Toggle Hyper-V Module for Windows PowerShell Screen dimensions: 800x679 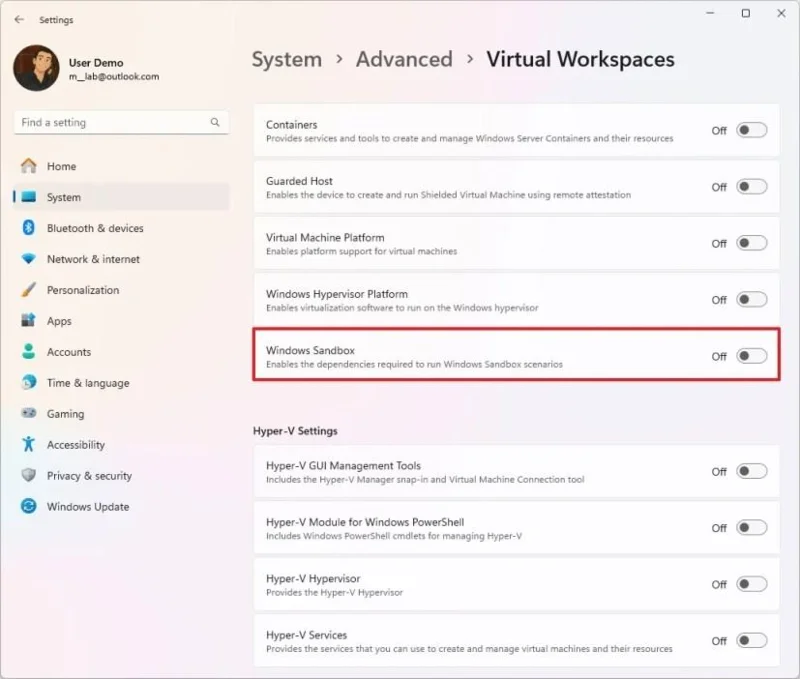pos(752,527)
